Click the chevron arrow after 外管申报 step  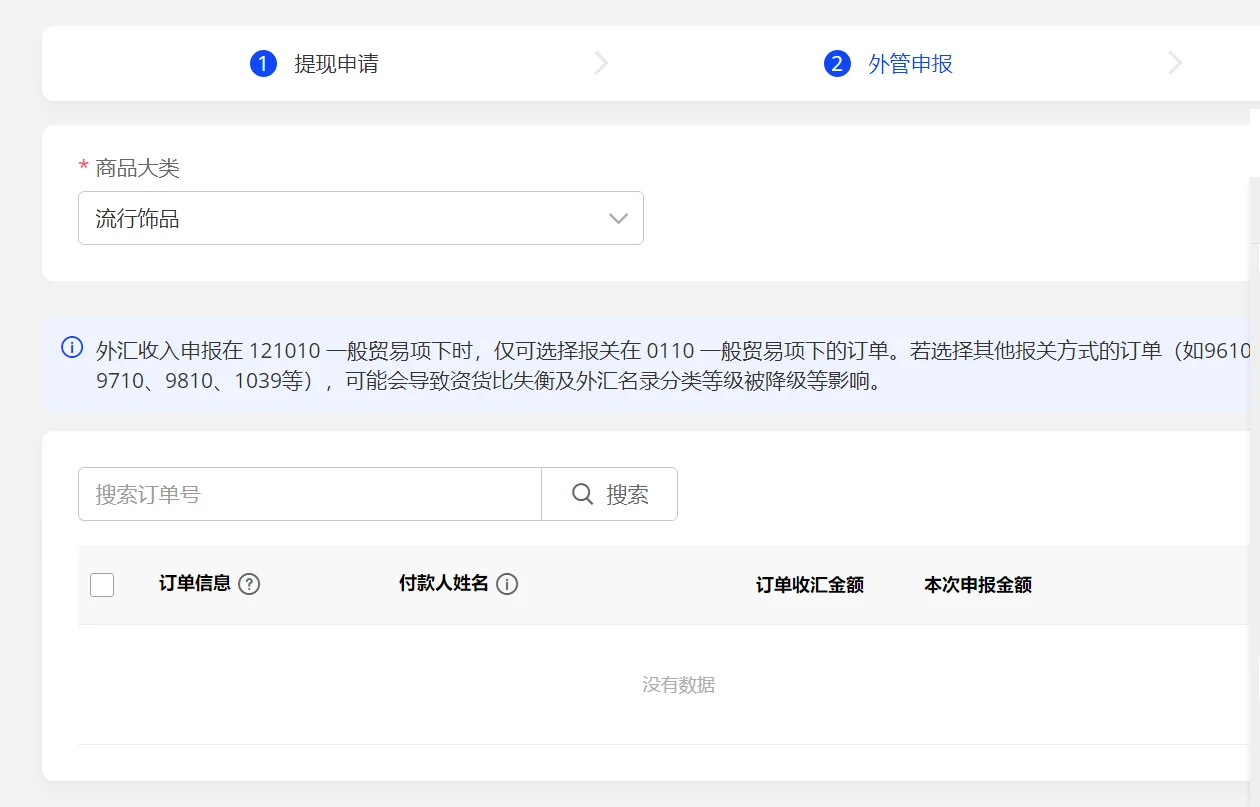coord(1175,64)
